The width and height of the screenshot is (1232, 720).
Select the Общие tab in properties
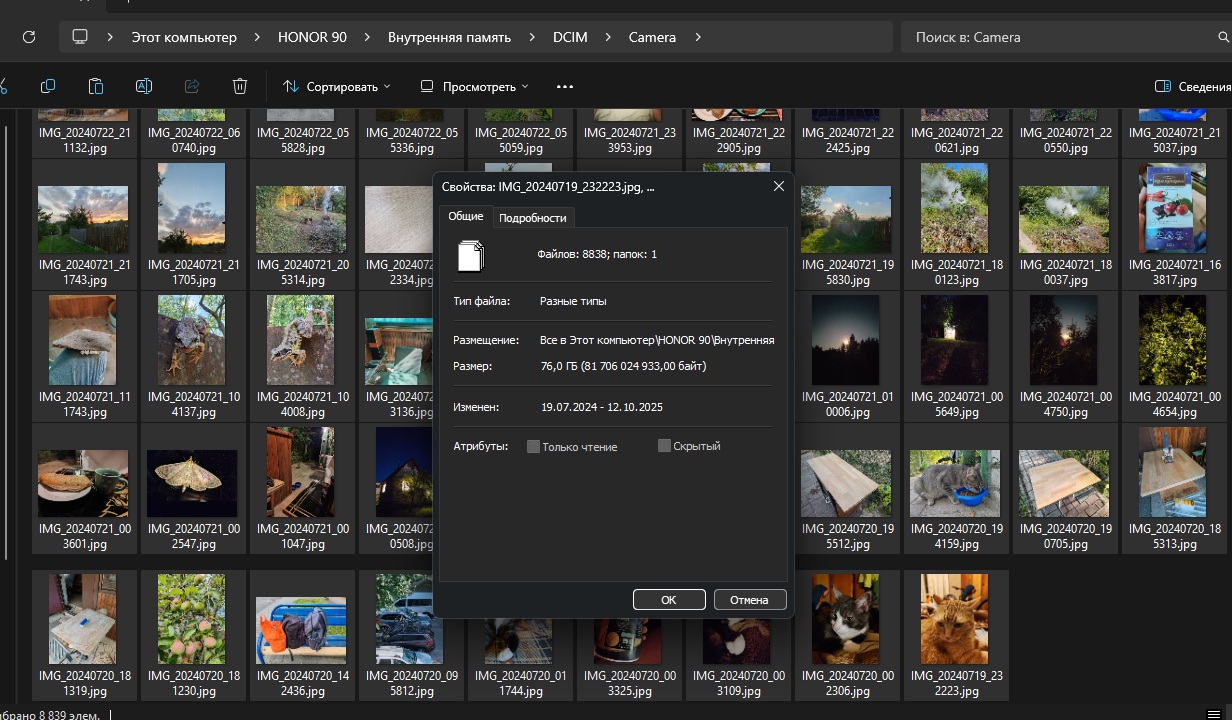pos(465,216)
